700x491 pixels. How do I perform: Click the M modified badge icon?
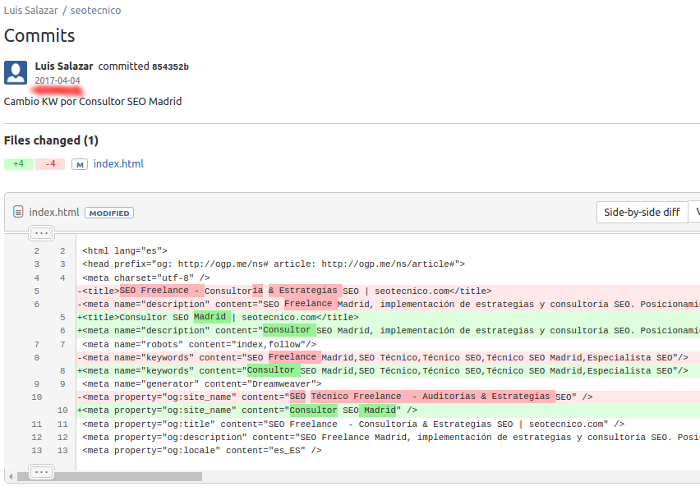[79, 164]
